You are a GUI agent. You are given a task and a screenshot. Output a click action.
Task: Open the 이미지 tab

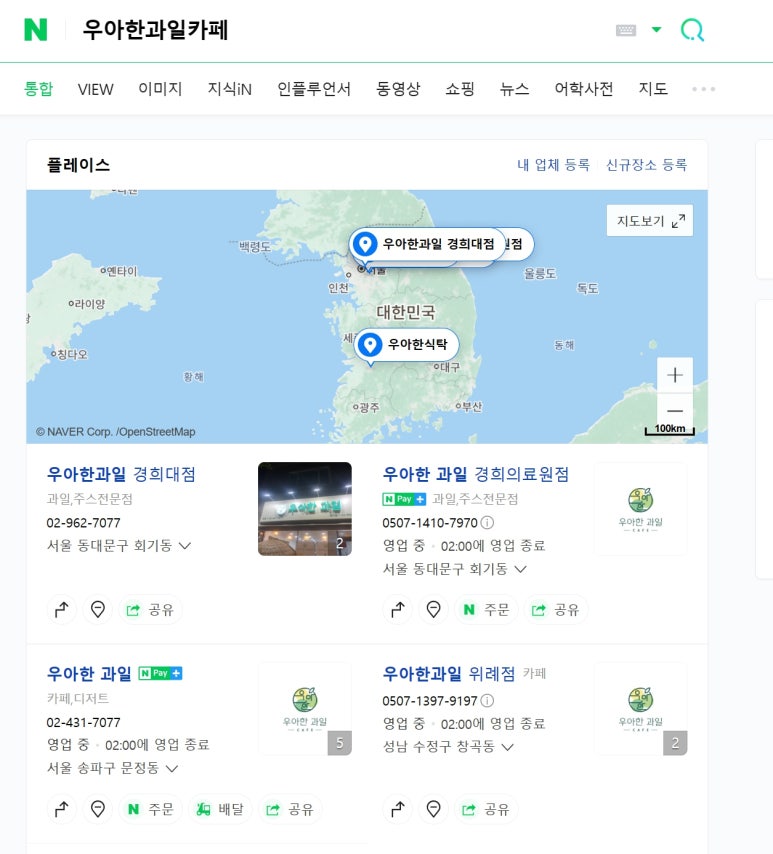click(160, 89)
